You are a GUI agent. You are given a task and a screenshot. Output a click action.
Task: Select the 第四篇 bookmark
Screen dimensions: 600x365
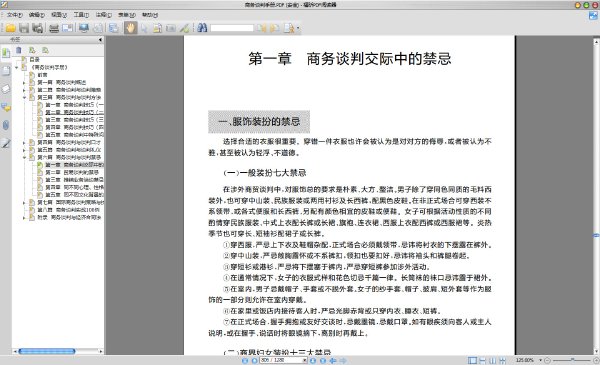pyautogui.click(x=69, y=142)
